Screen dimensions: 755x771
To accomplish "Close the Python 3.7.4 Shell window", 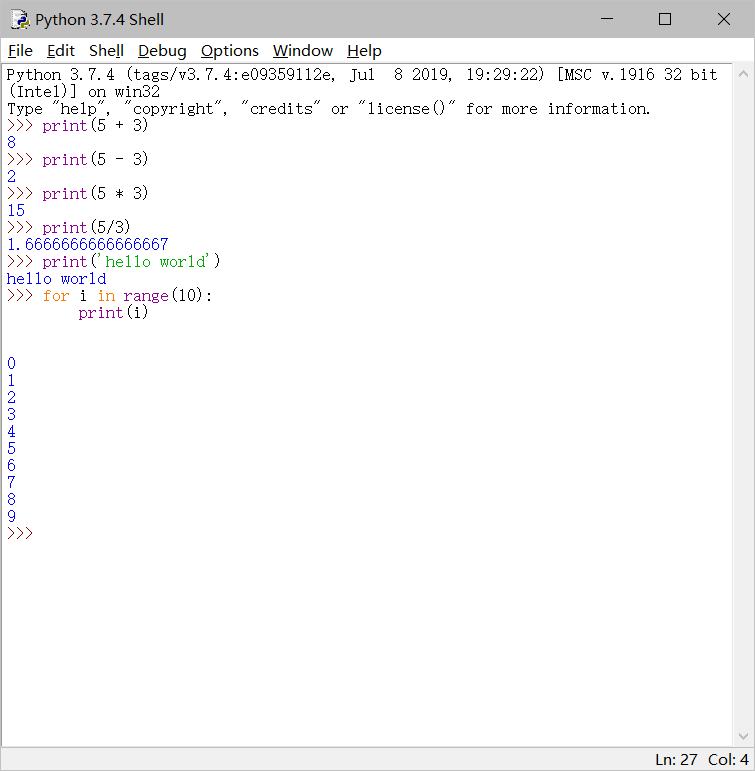I will click(x=724, y=19).
